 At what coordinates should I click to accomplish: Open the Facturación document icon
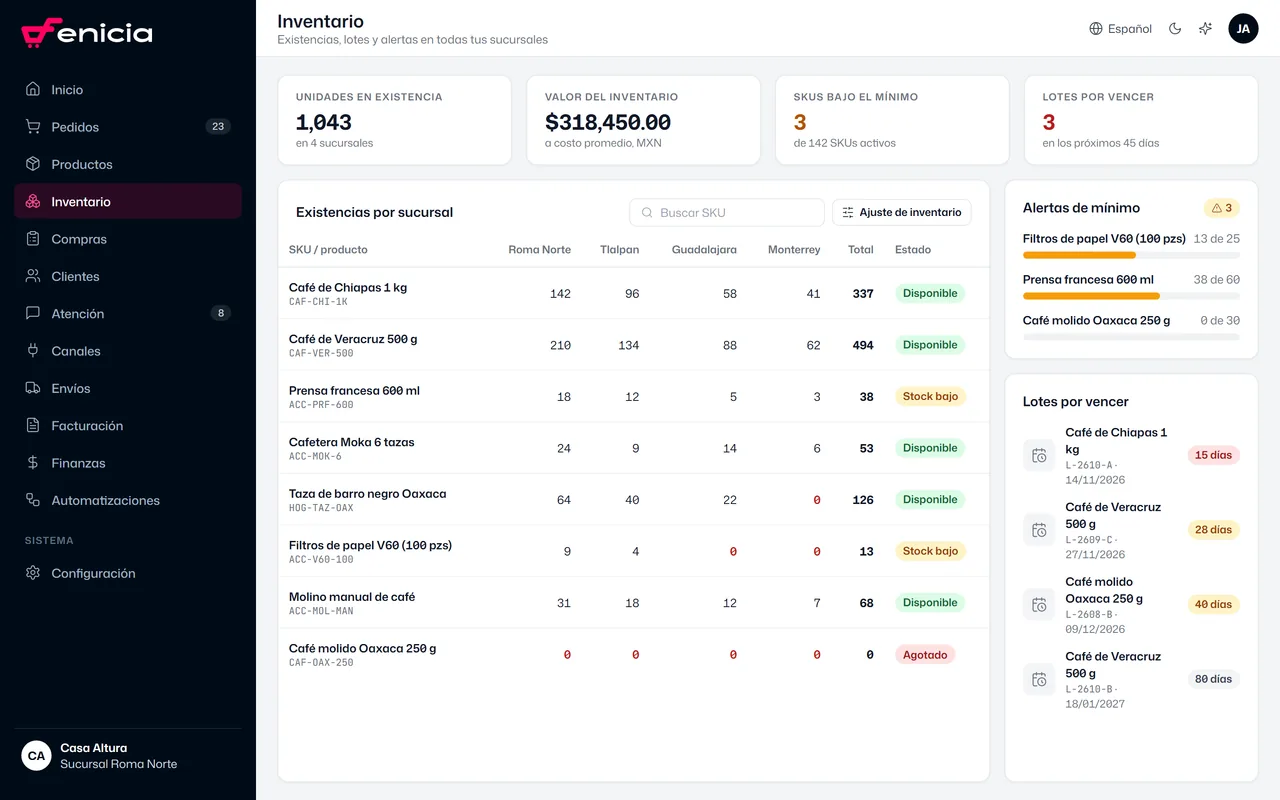tap(33, 425)
